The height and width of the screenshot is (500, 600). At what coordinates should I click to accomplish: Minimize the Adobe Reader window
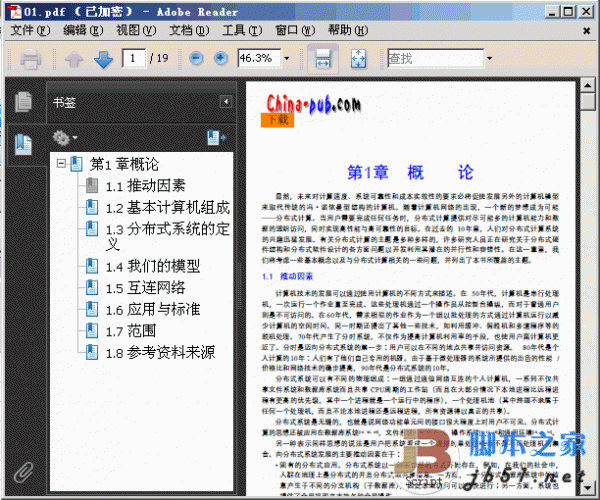click(552, 12)
